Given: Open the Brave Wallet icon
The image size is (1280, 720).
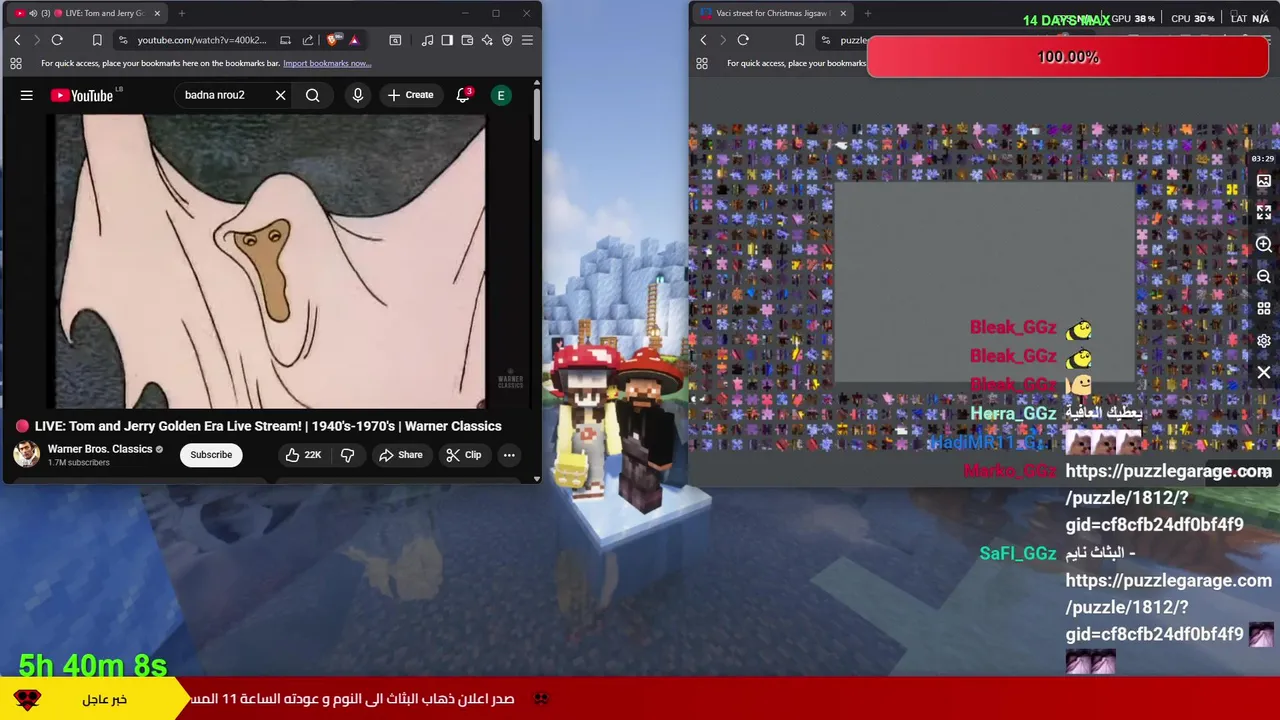Looking at the screenshot, I should [467, 40].
